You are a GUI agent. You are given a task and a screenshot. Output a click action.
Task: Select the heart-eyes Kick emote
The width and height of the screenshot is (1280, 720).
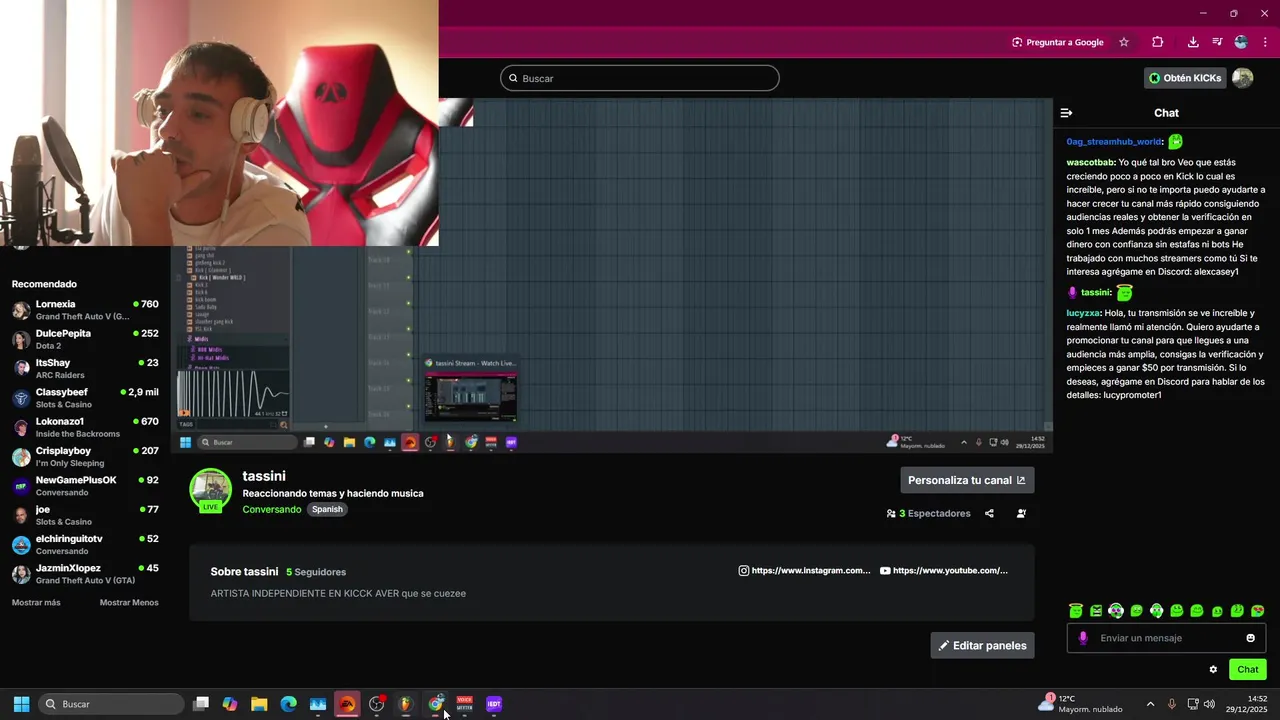pos(1257,611)
